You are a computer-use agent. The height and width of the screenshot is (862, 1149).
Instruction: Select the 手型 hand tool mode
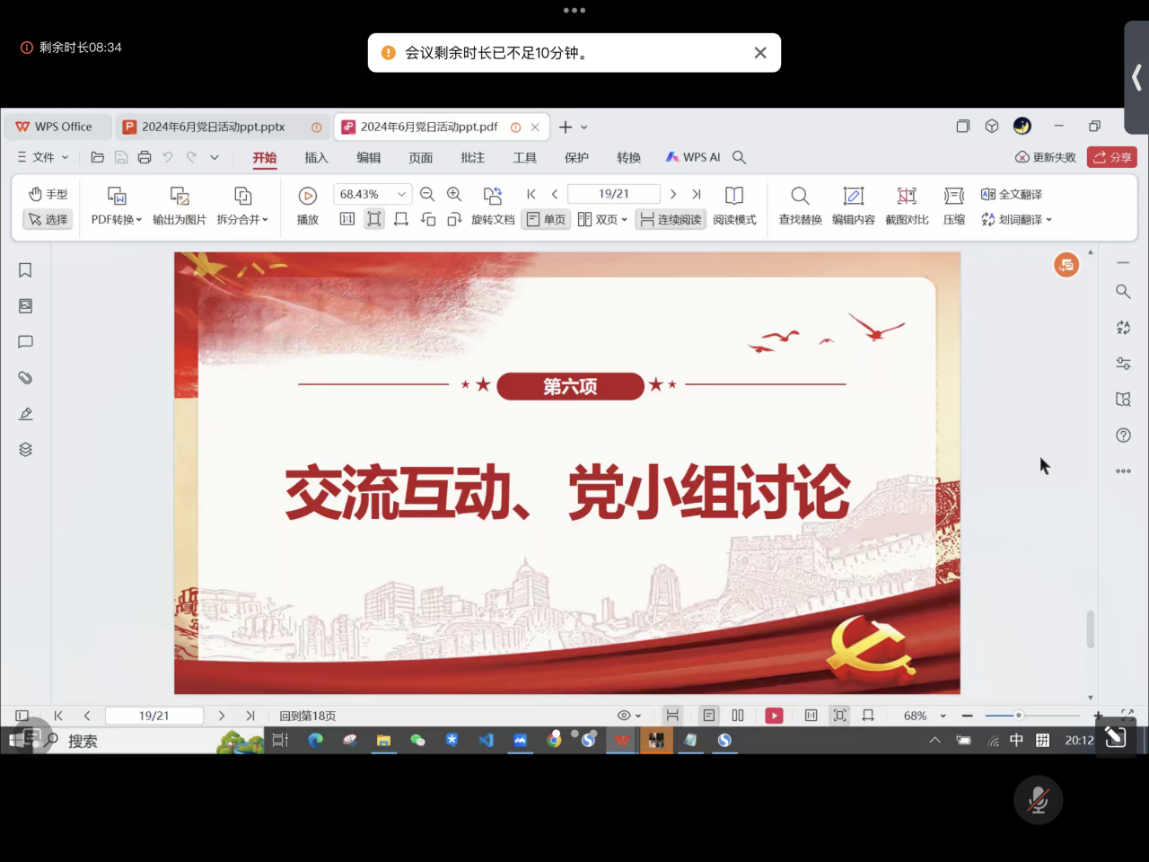point(48,194)
